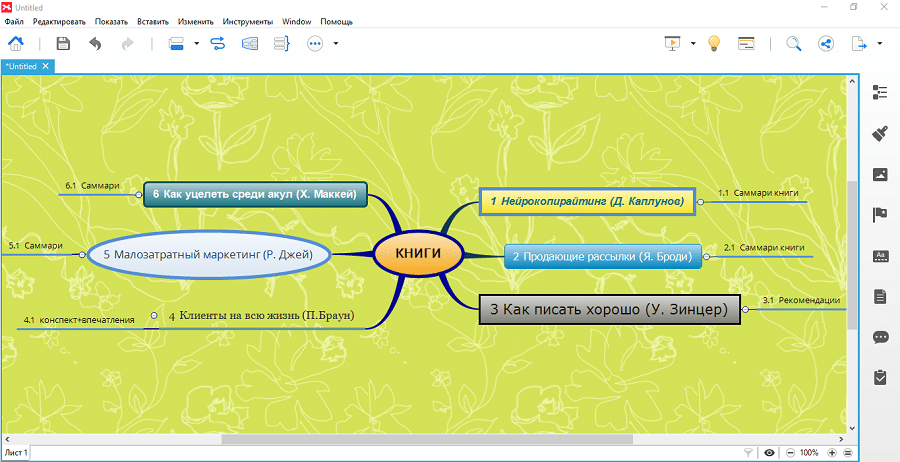Toggle the eye visibility icon in the status bar
The image size is (900, 462).
(x=769, y=453)
